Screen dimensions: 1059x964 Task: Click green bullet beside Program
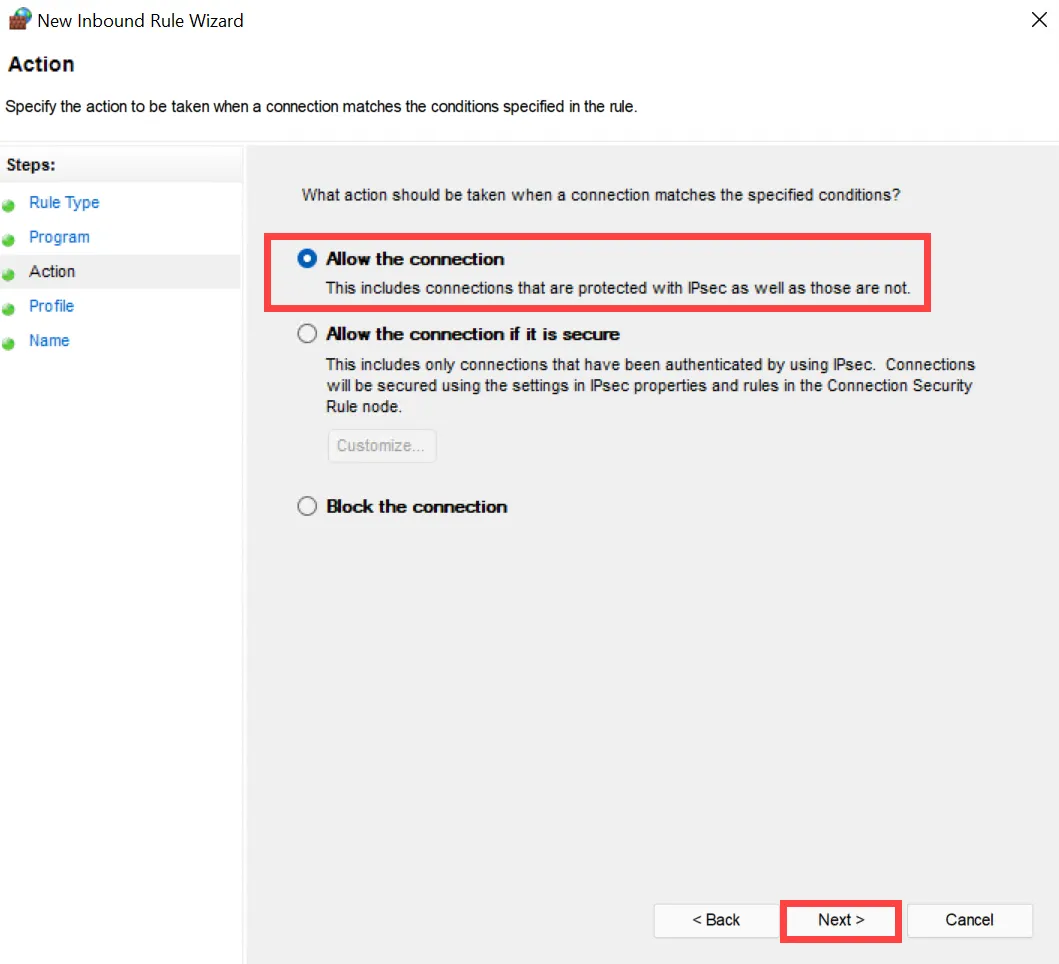pos(9,240)
